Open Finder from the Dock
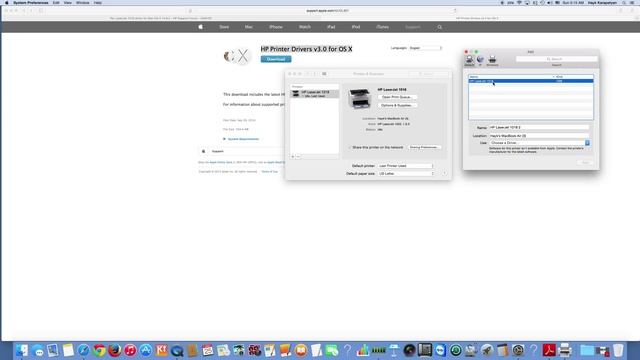Screen dimensions: 640x360 click(22, 350)
